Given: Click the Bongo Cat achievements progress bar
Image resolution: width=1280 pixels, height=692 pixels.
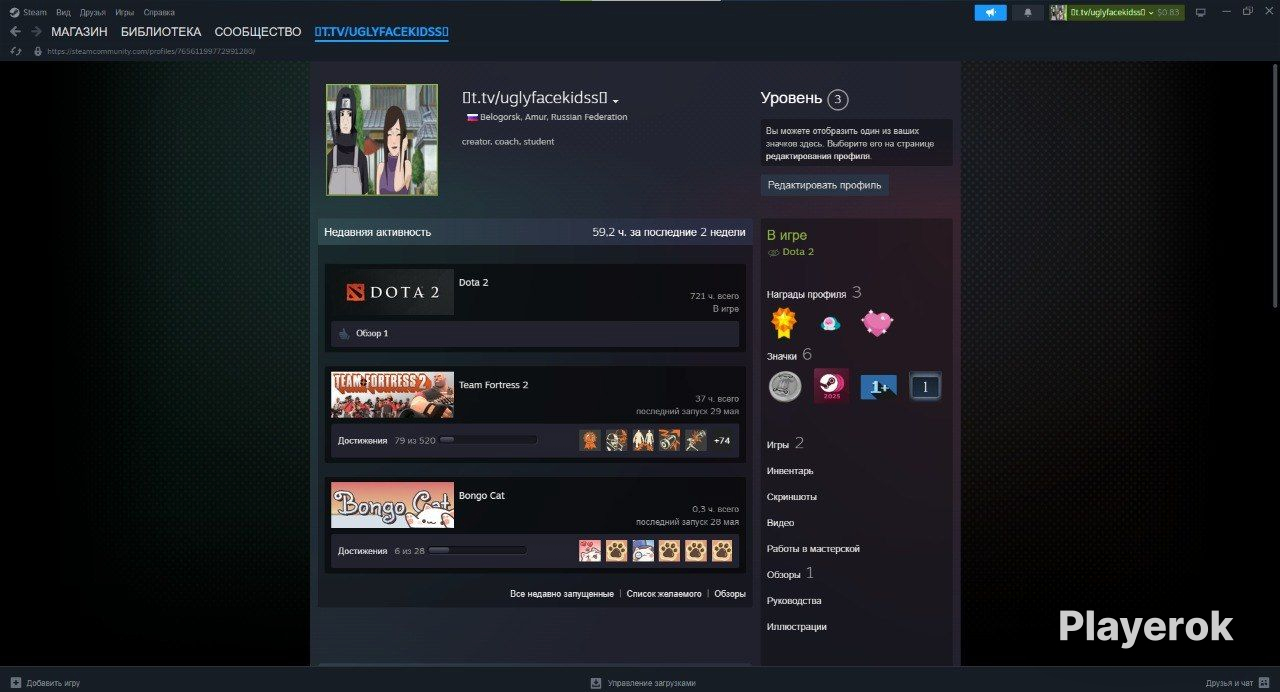Looking at the screenshot, I should pyautogui.click(x=477, y=551).
